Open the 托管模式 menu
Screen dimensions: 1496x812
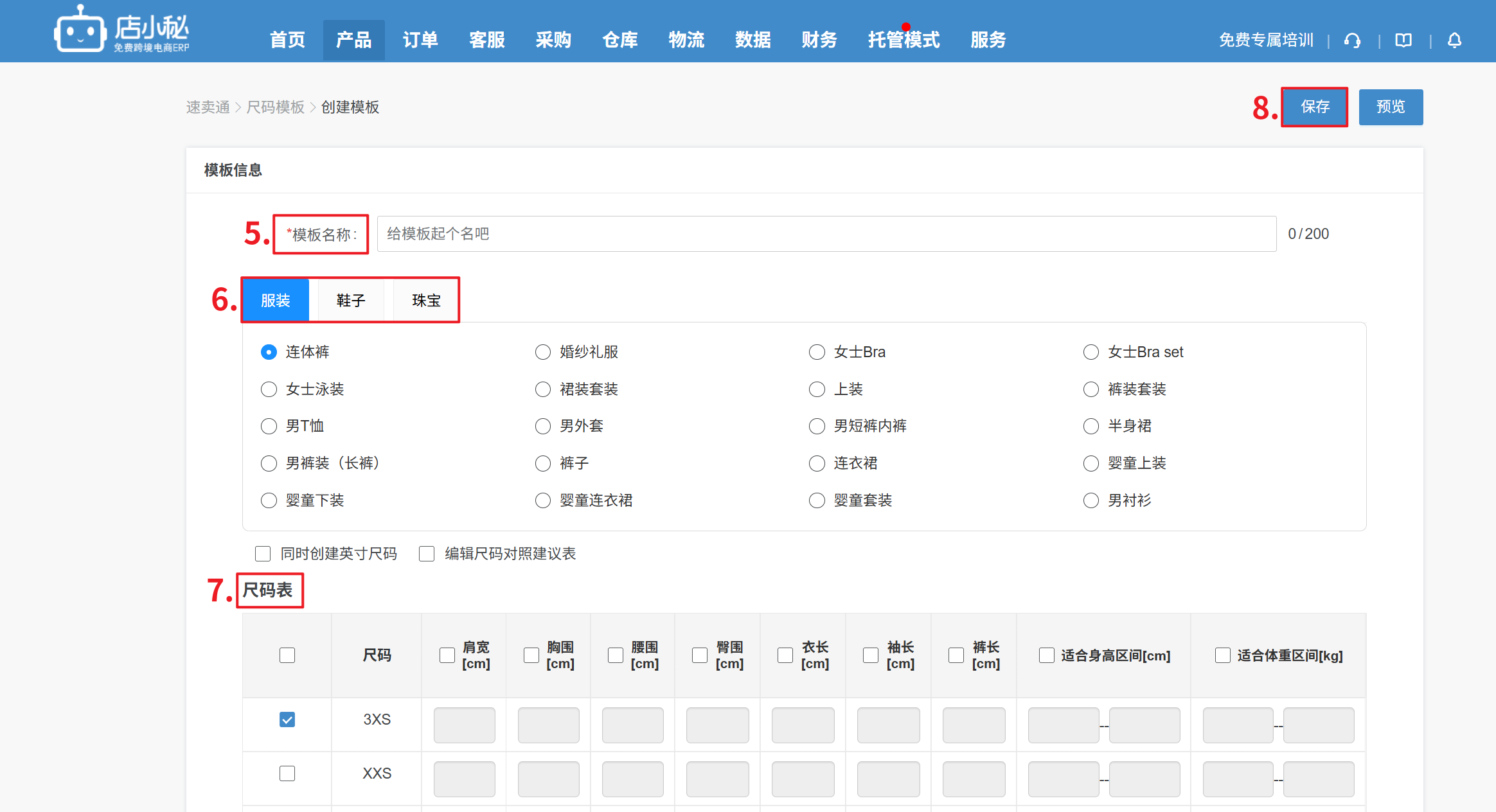point(904,40)
